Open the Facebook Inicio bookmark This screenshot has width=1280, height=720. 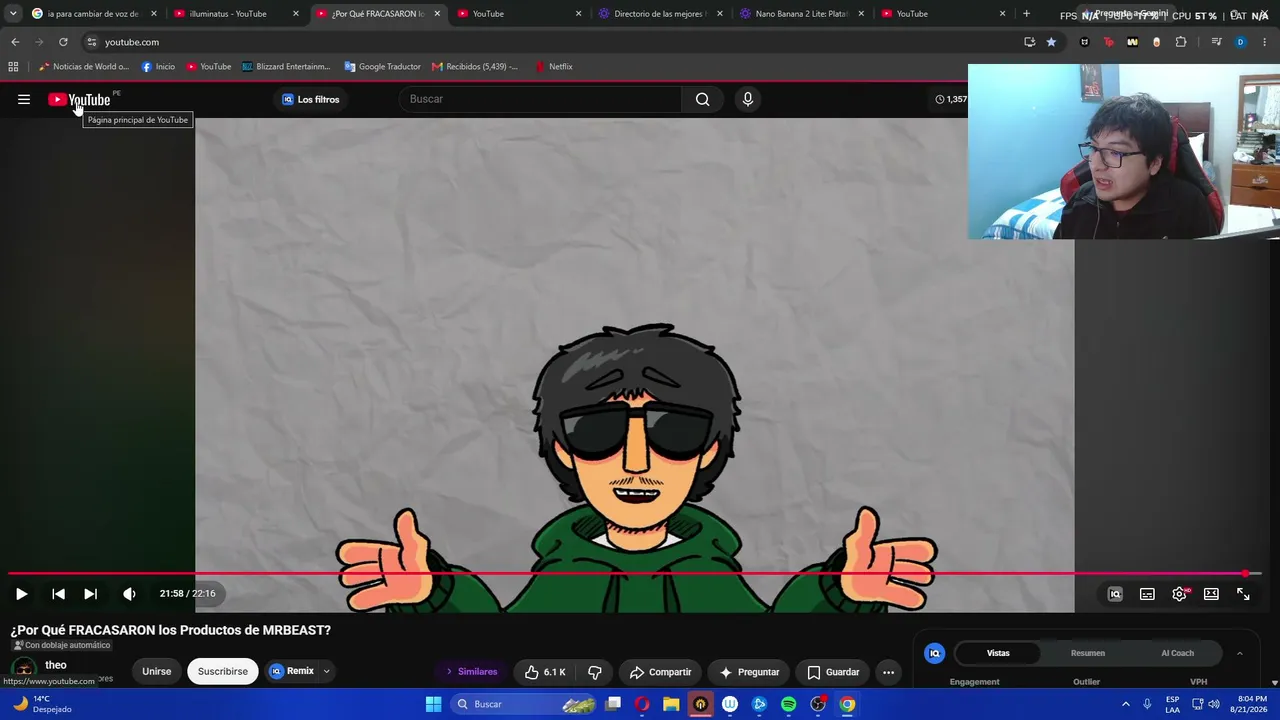158,67
